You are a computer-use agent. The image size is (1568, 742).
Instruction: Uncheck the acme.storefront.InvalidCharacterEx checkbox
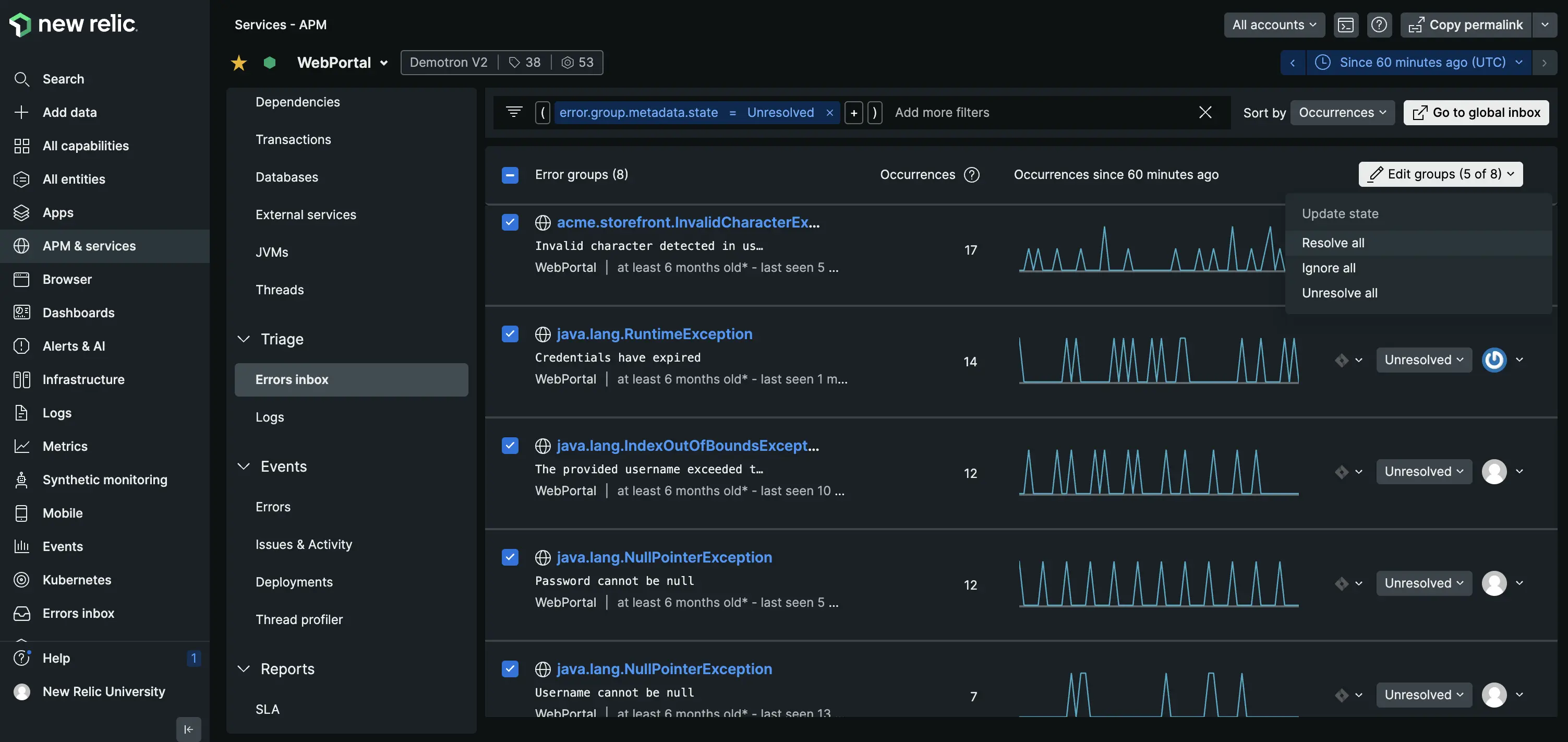point(510,222)
